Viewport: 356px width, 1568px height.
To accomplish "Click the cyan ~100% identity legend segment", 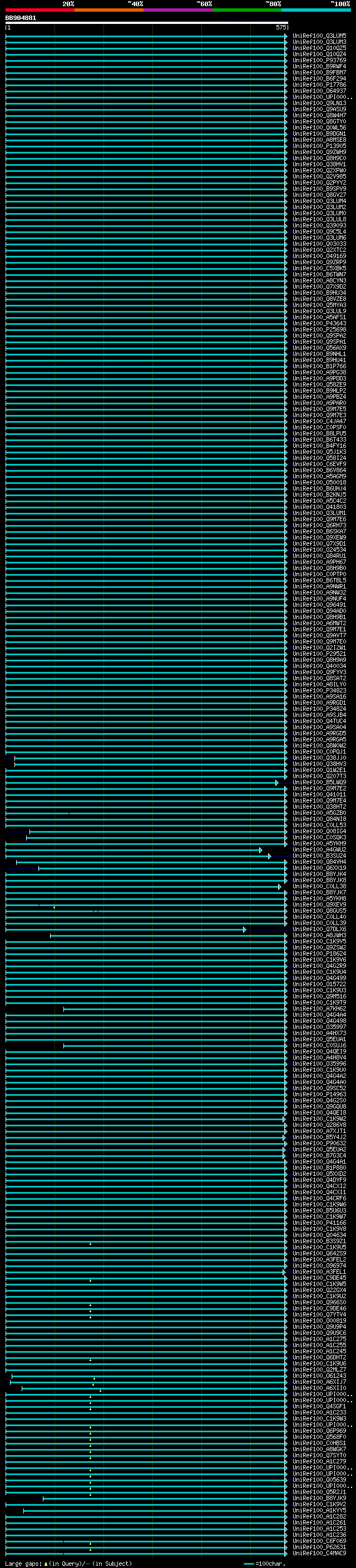I will click(x=316, y=10).
